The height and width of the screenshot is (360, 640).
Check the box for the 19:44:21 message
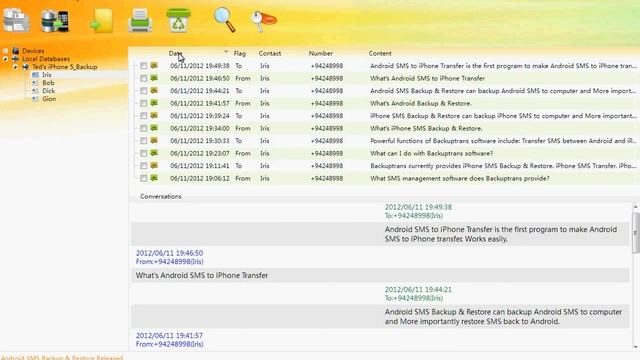[x=144, y=91]
